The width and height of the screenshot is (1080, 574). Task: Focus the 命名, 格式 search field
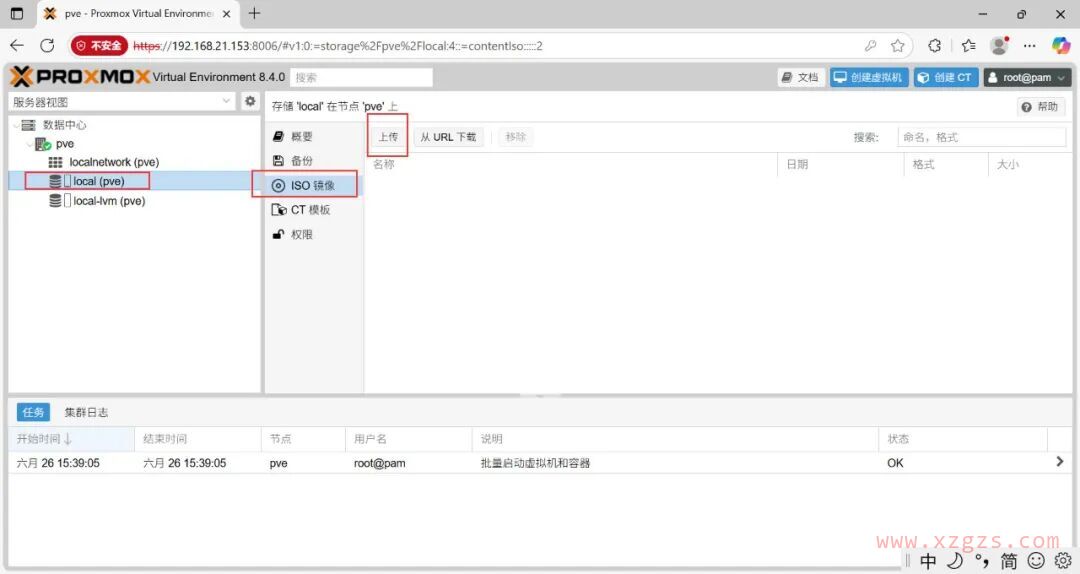click(x=980, y=137)
